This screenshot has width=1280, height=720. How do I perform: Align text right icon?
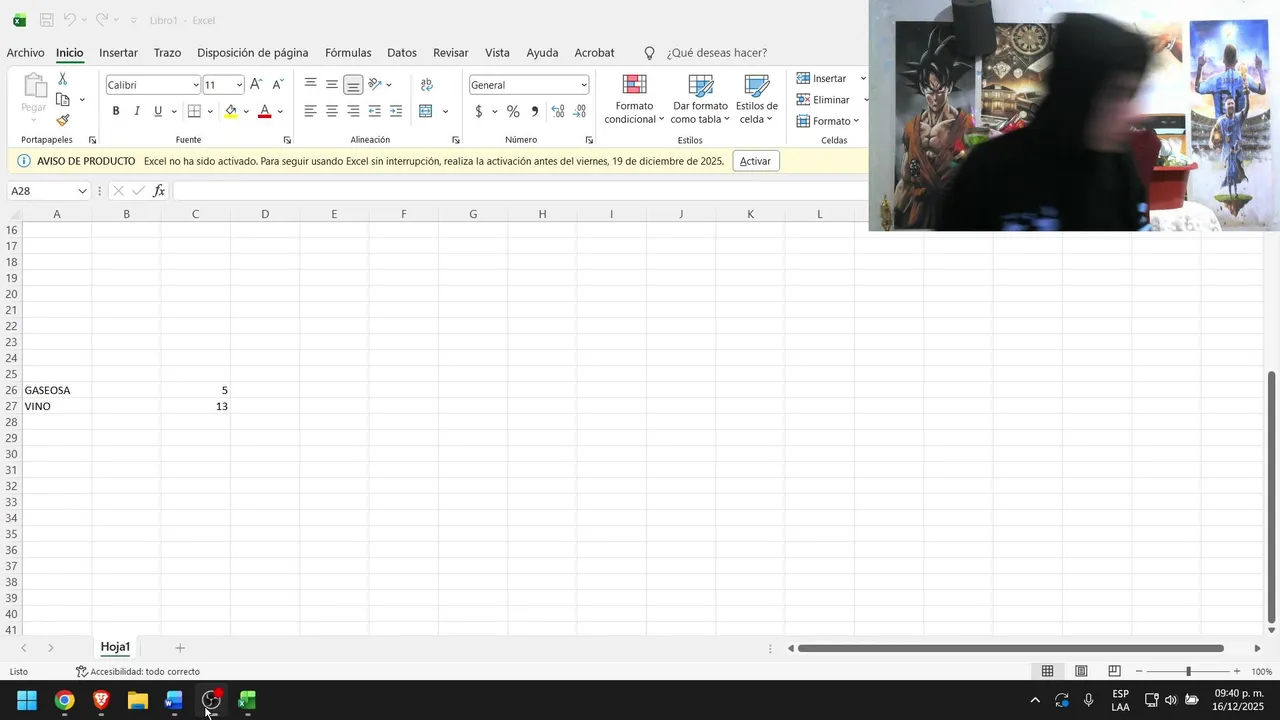353,111
